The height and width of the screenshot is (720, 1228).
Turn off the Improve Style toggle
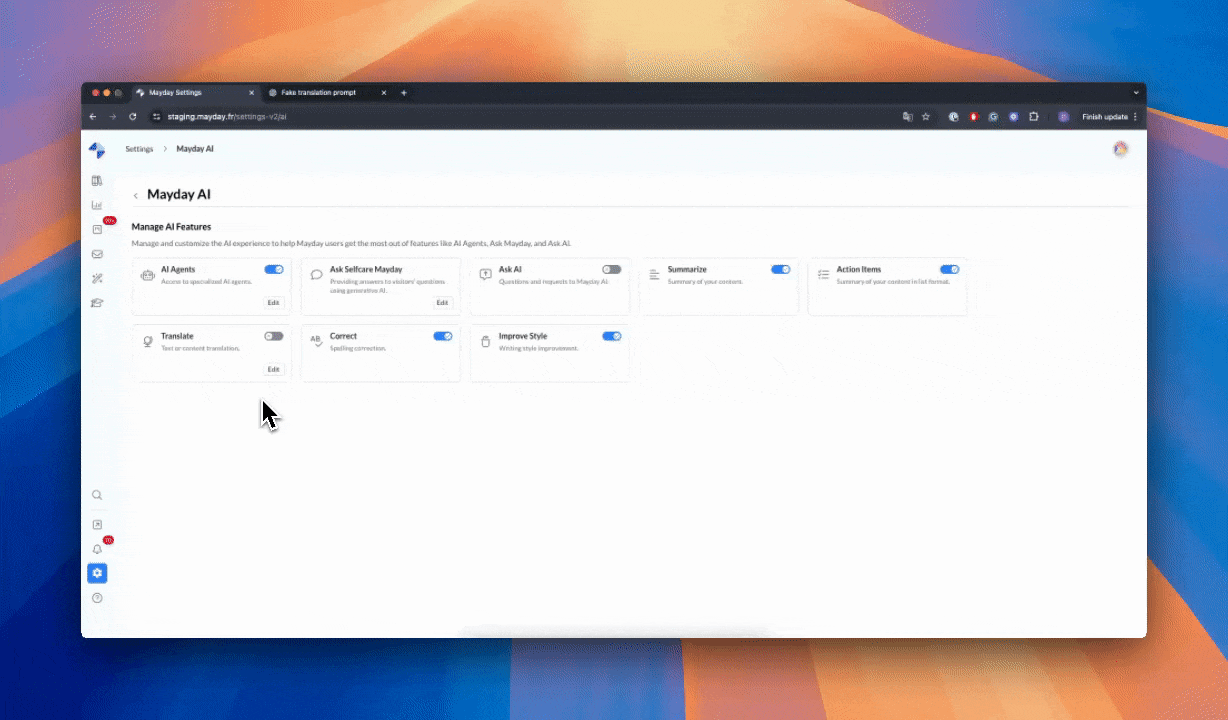(611, 336)
